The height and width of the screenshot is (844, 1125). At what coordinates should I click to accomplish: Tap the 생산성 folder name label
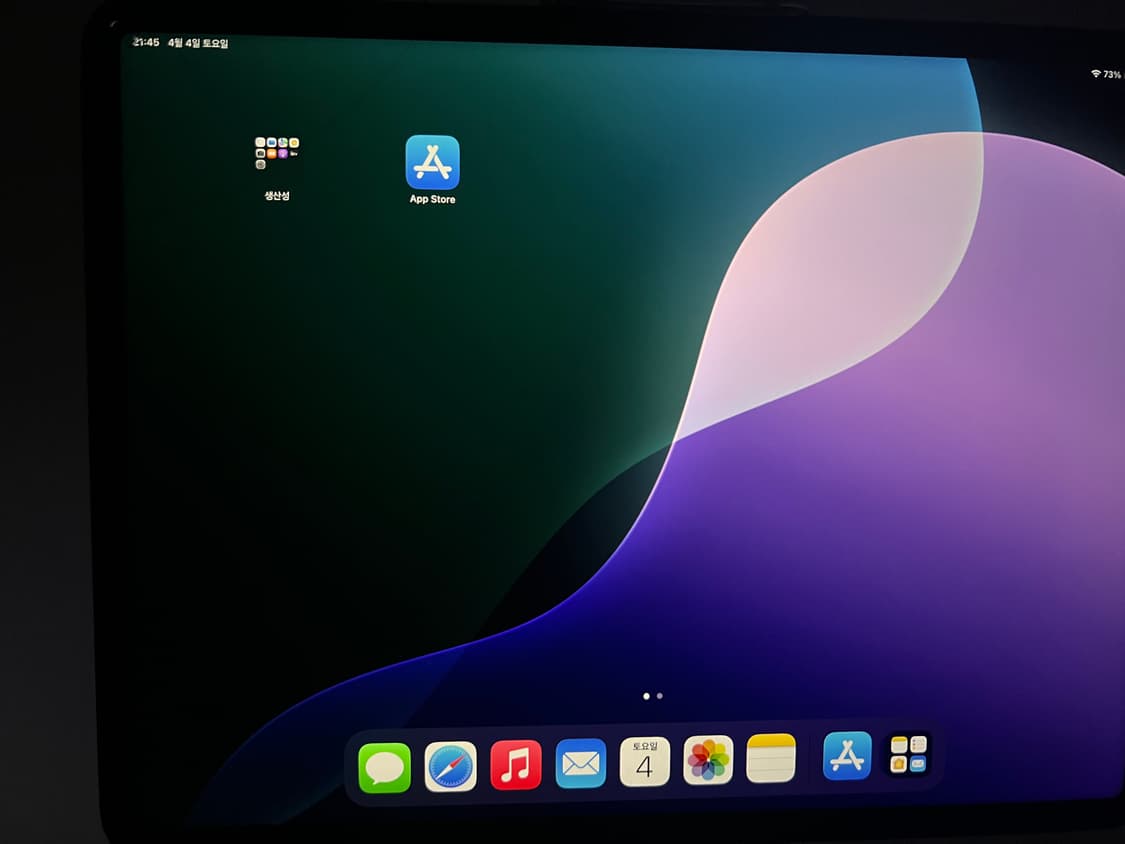pos(277,196)
